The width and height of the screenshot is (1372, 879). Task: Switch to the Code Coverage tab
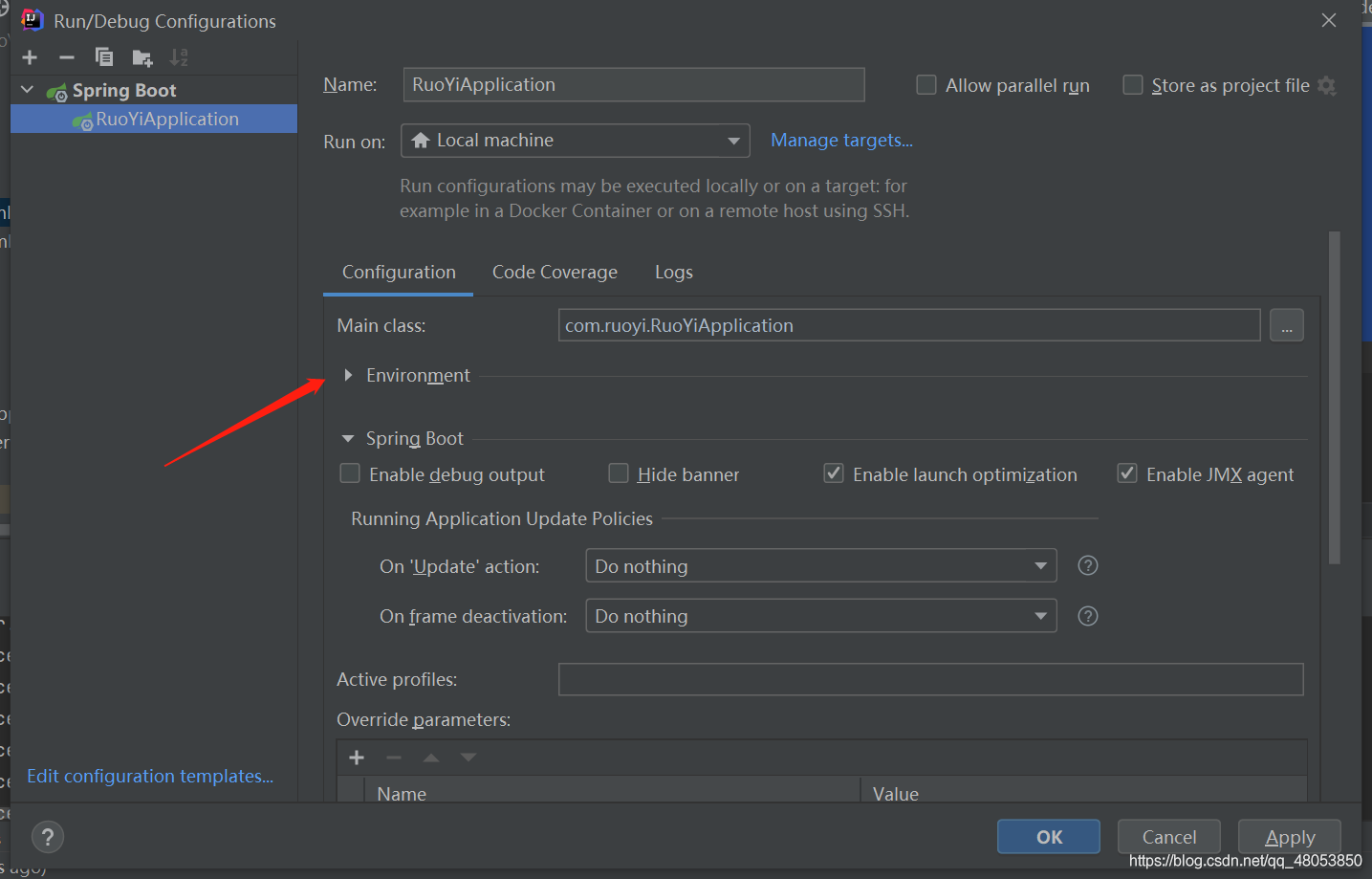point(555,272)
